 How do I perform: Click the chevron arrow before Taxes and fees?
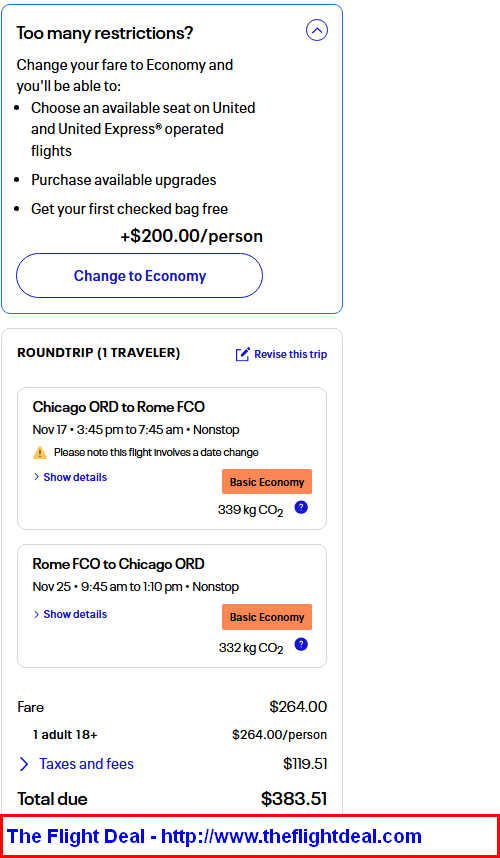coord(24,764)
